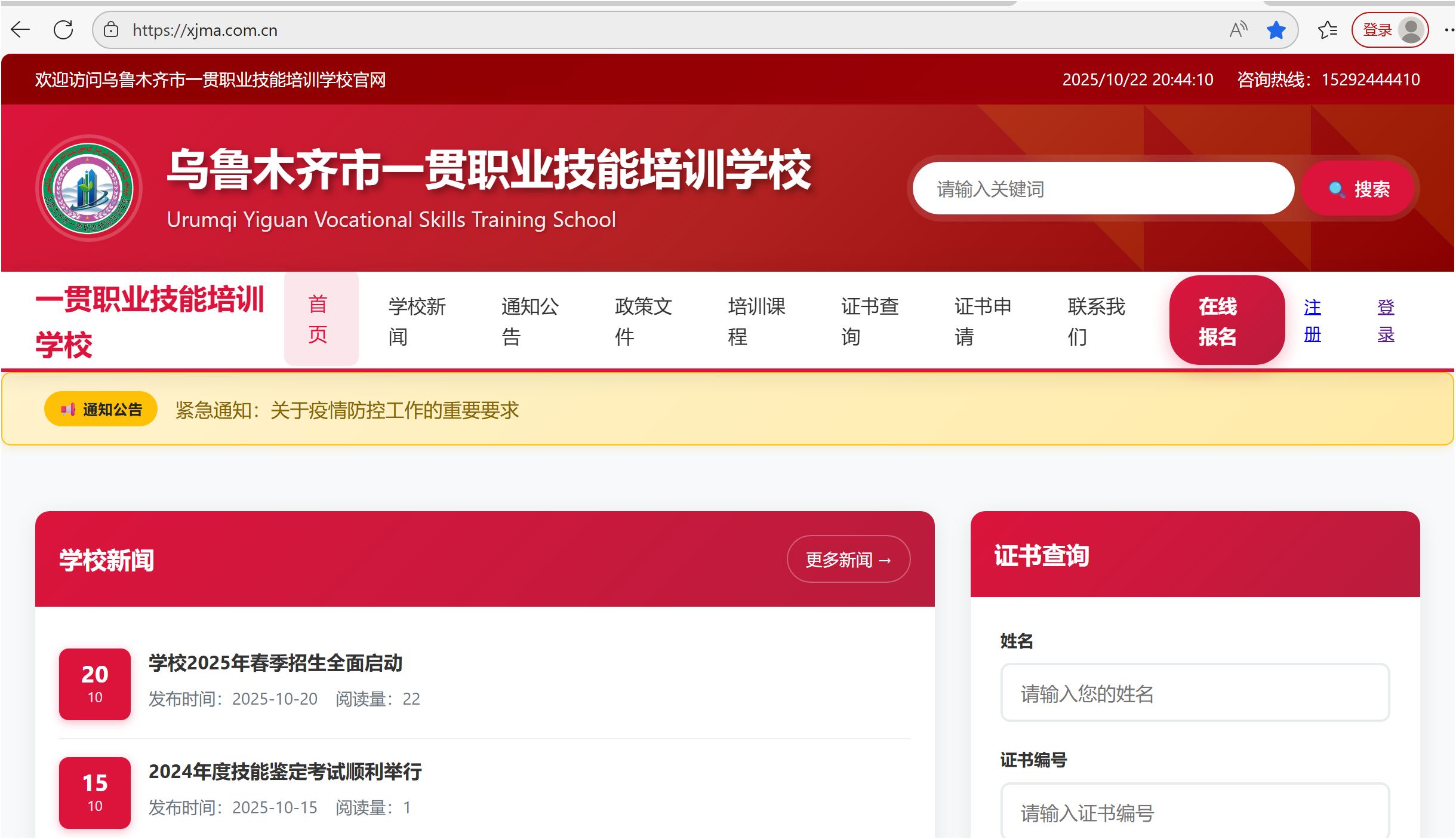Click the 请输入您的姓名 name field
Image resolution: width=1456 pixels, height=839 pixels.
(x=1195, y=693)
